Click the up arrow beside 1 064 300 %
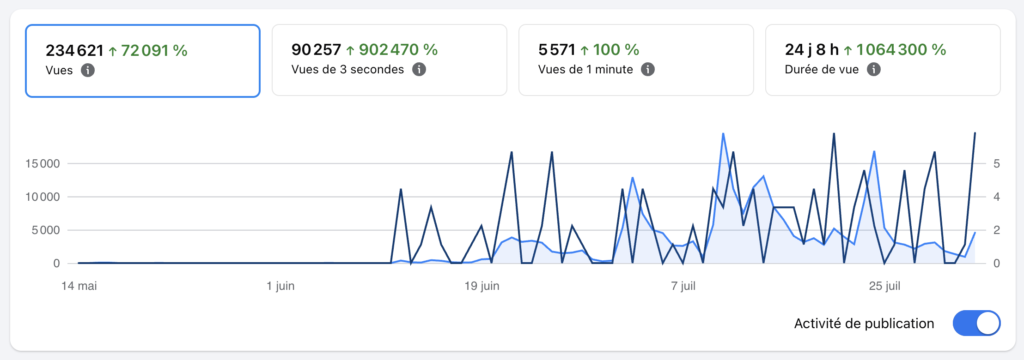 pos(848,50)
